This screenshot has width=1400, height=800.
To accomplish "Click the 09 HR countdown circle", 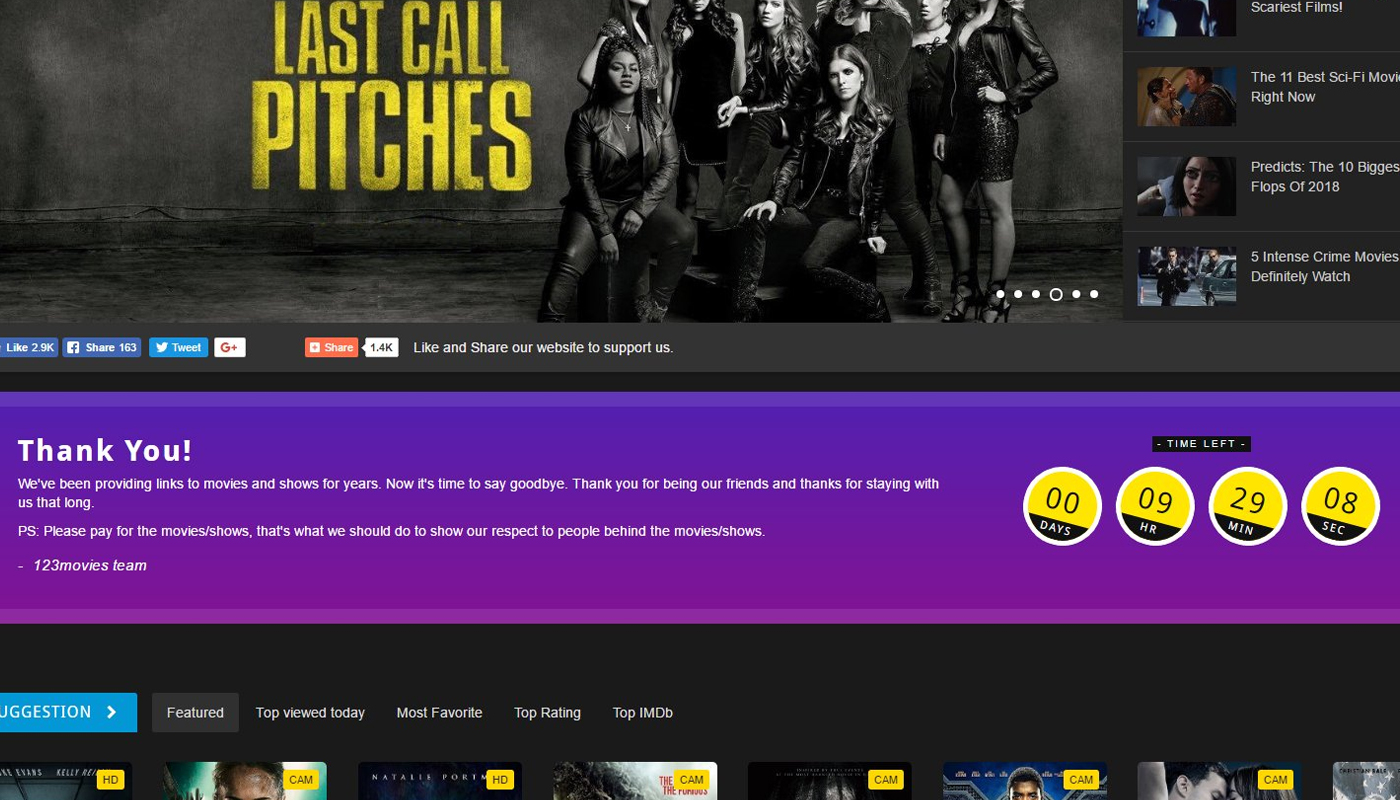I will coord(1155,506).
